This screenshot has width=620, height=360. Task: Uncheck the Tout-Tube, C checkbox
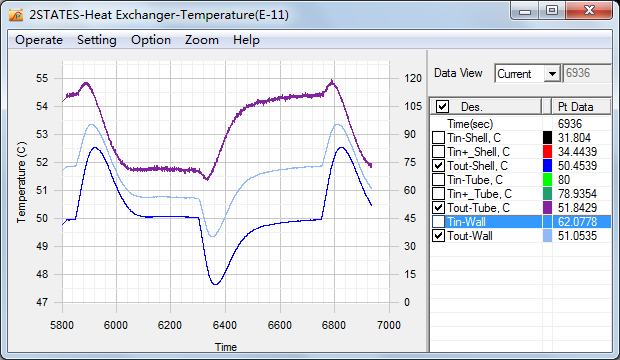click(438, 208)
